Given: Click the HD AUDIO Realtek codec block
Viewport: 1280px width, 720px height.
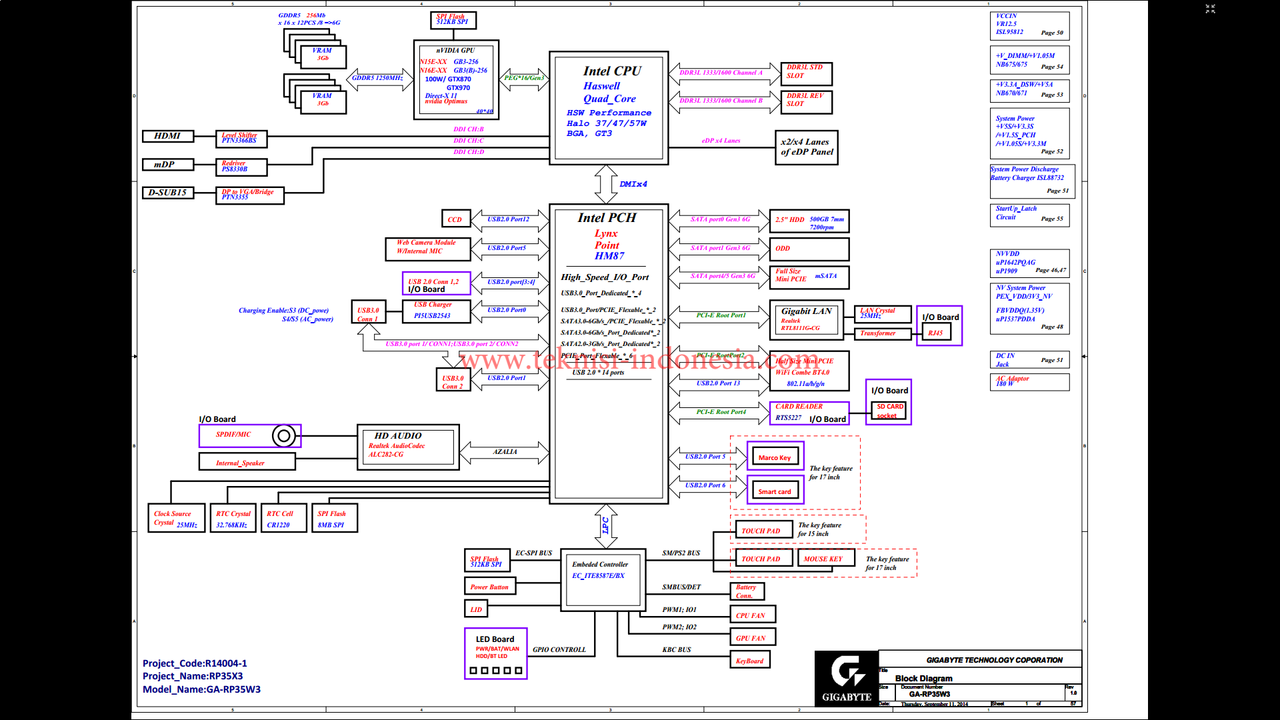Looking at the screenshot, I should click(x=408, y=446).
